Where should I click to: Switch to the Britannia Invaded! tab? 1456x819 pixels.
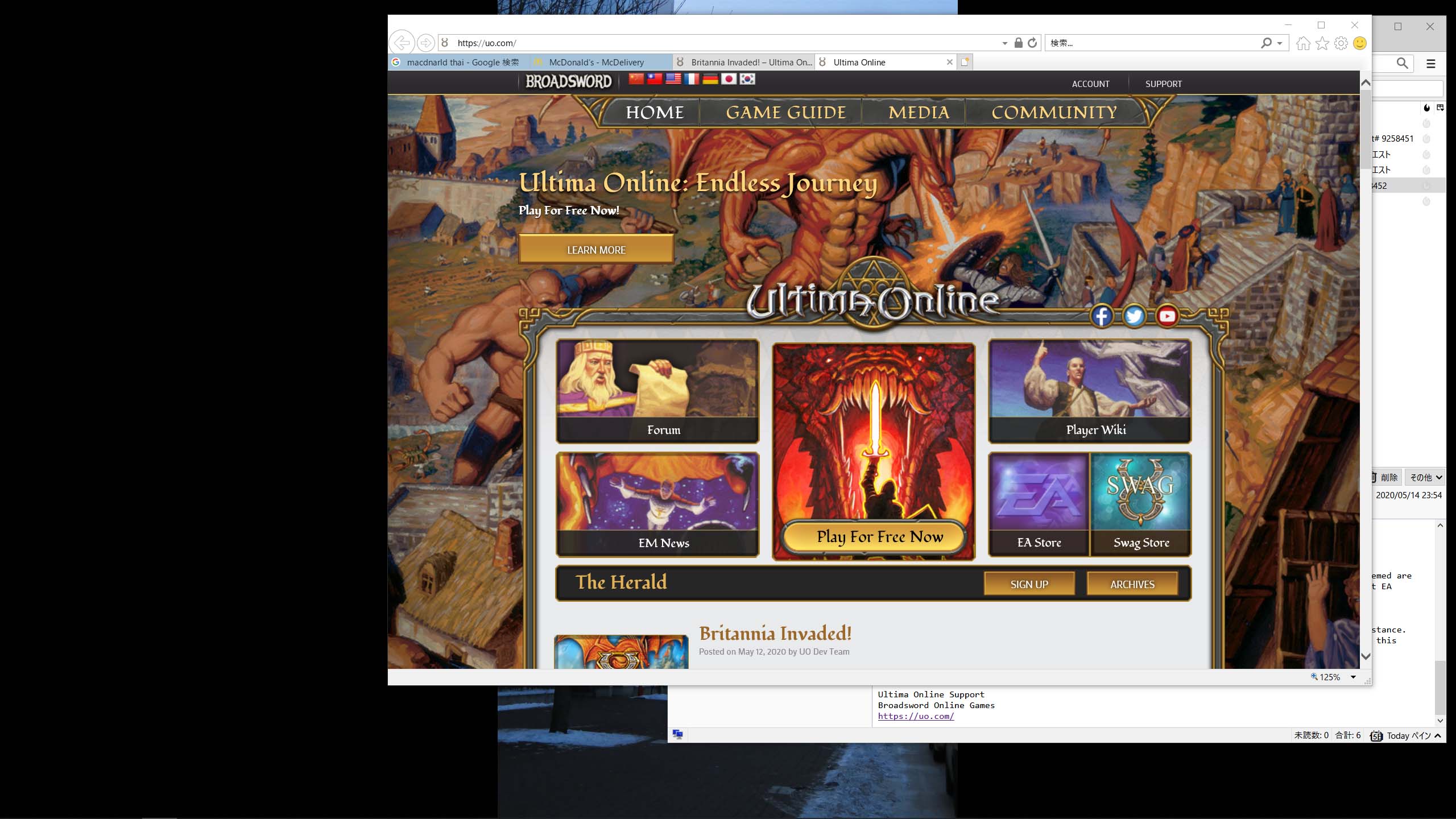[743, 62]
